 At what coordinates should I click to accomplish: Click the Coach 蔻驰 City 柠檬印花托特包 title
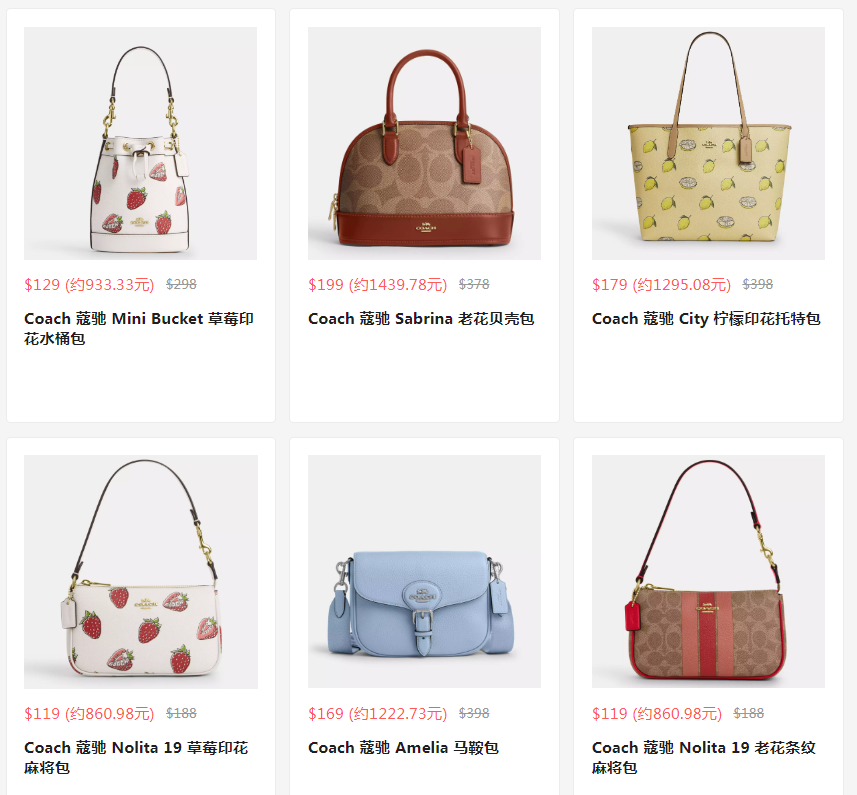pyautogui.click(x=706, y=319)
